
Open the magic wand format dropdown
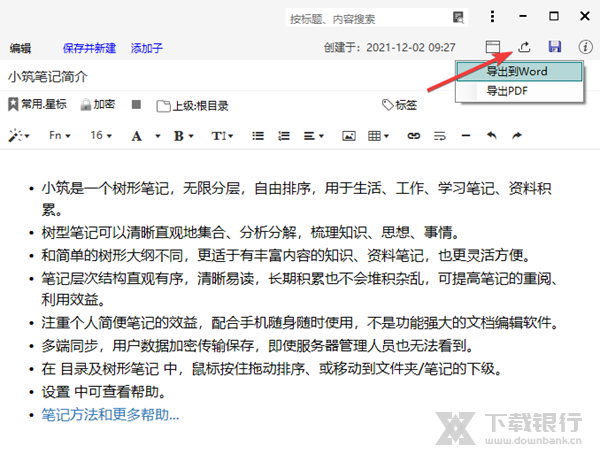pyautogui.click(x=19, y=136)
